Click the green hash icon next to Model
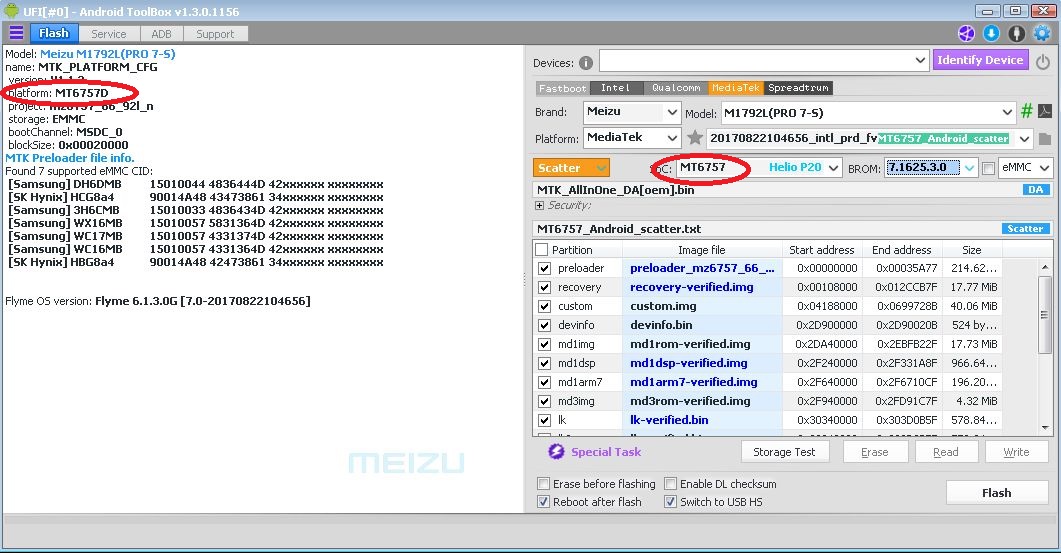The height and width of the screenshot is (553, 1061). pos(1026,111)
